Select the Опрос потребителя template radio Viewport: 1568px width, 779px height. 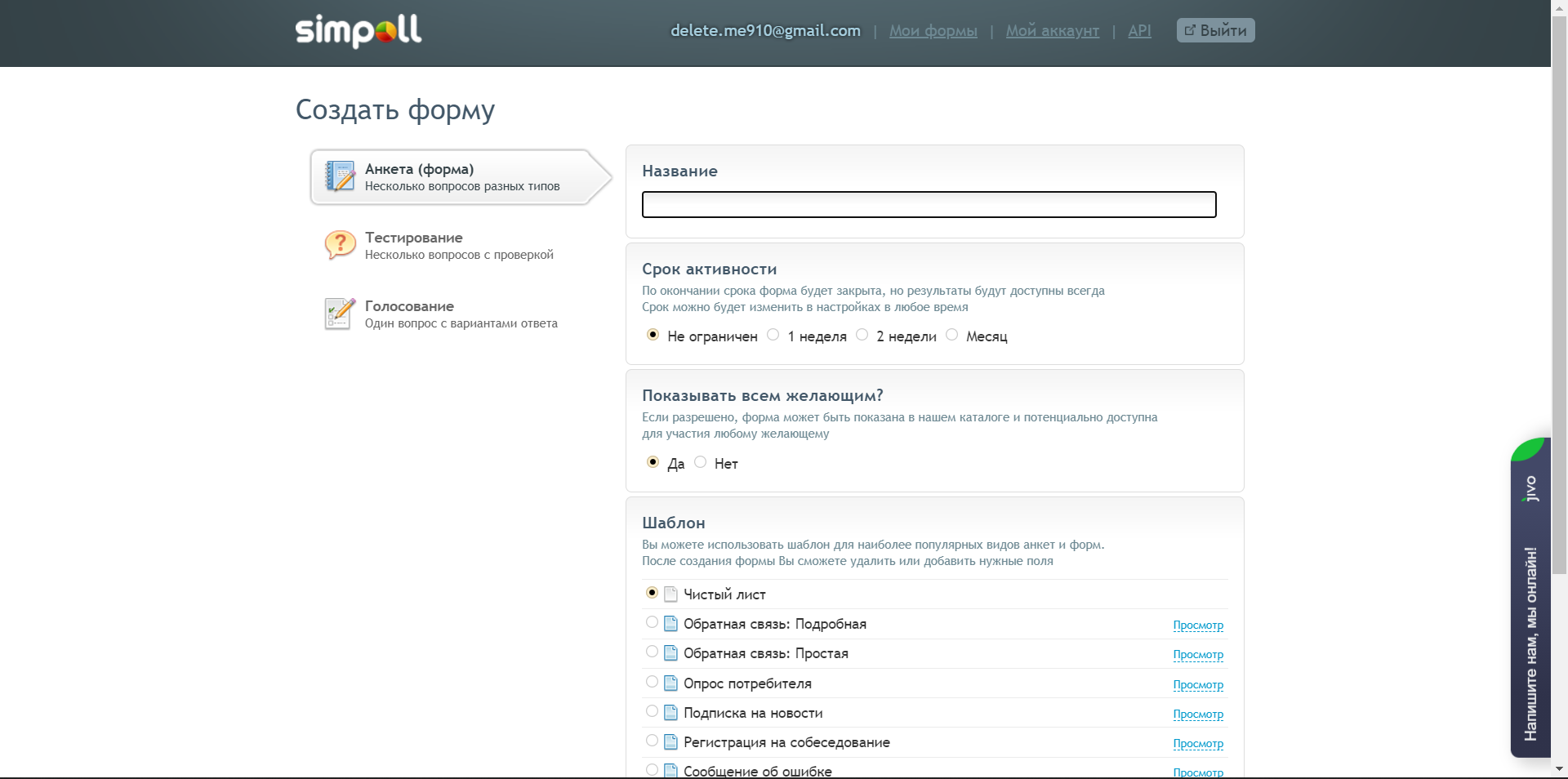(652, 682)
